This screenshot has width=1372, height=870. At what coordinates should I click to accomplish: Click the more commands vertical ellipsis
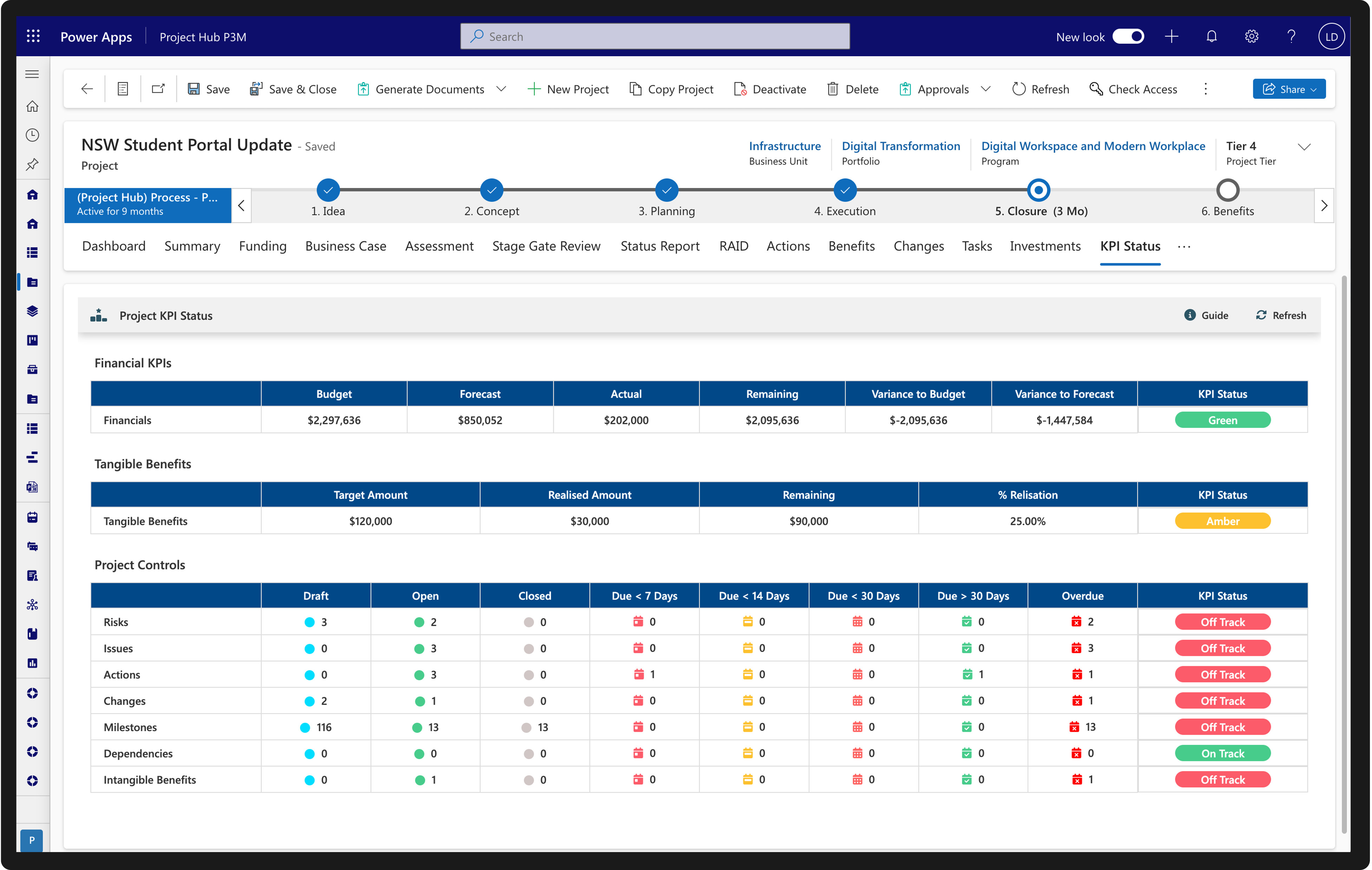pyautogui.click(x=1205, y=89)
